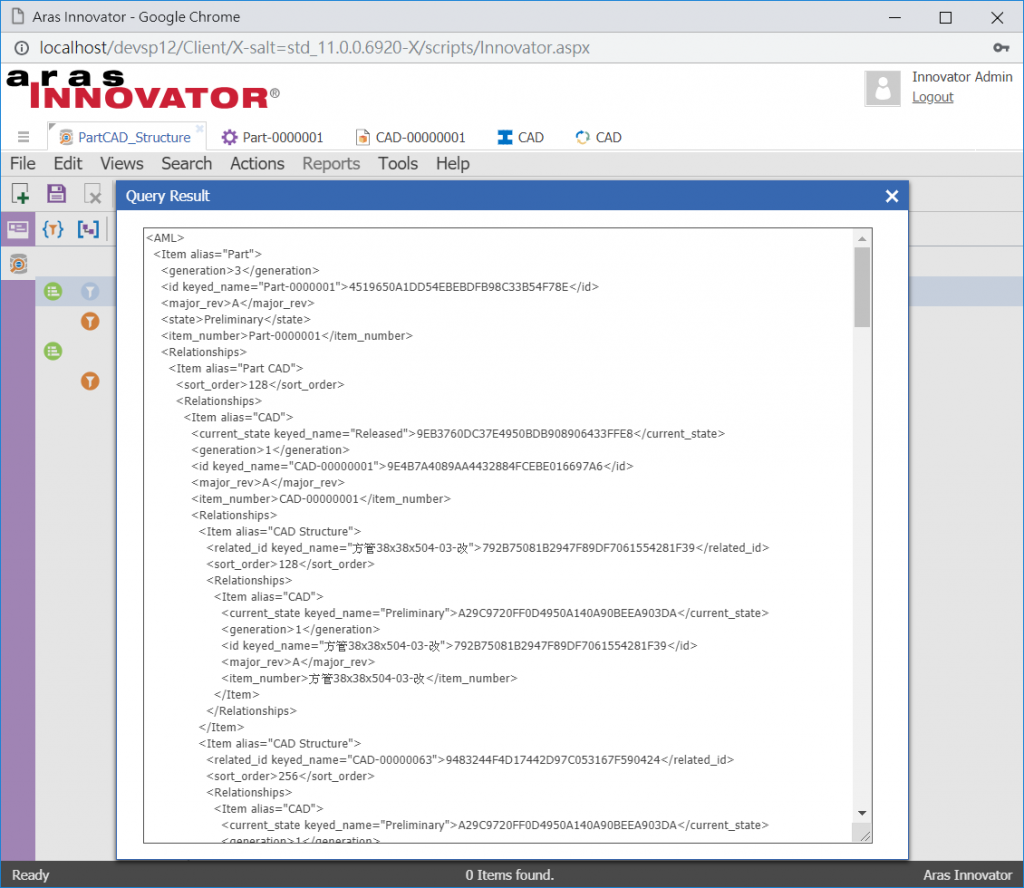
Task: Select the query definition sidebar icon
Action: (18, 264)
